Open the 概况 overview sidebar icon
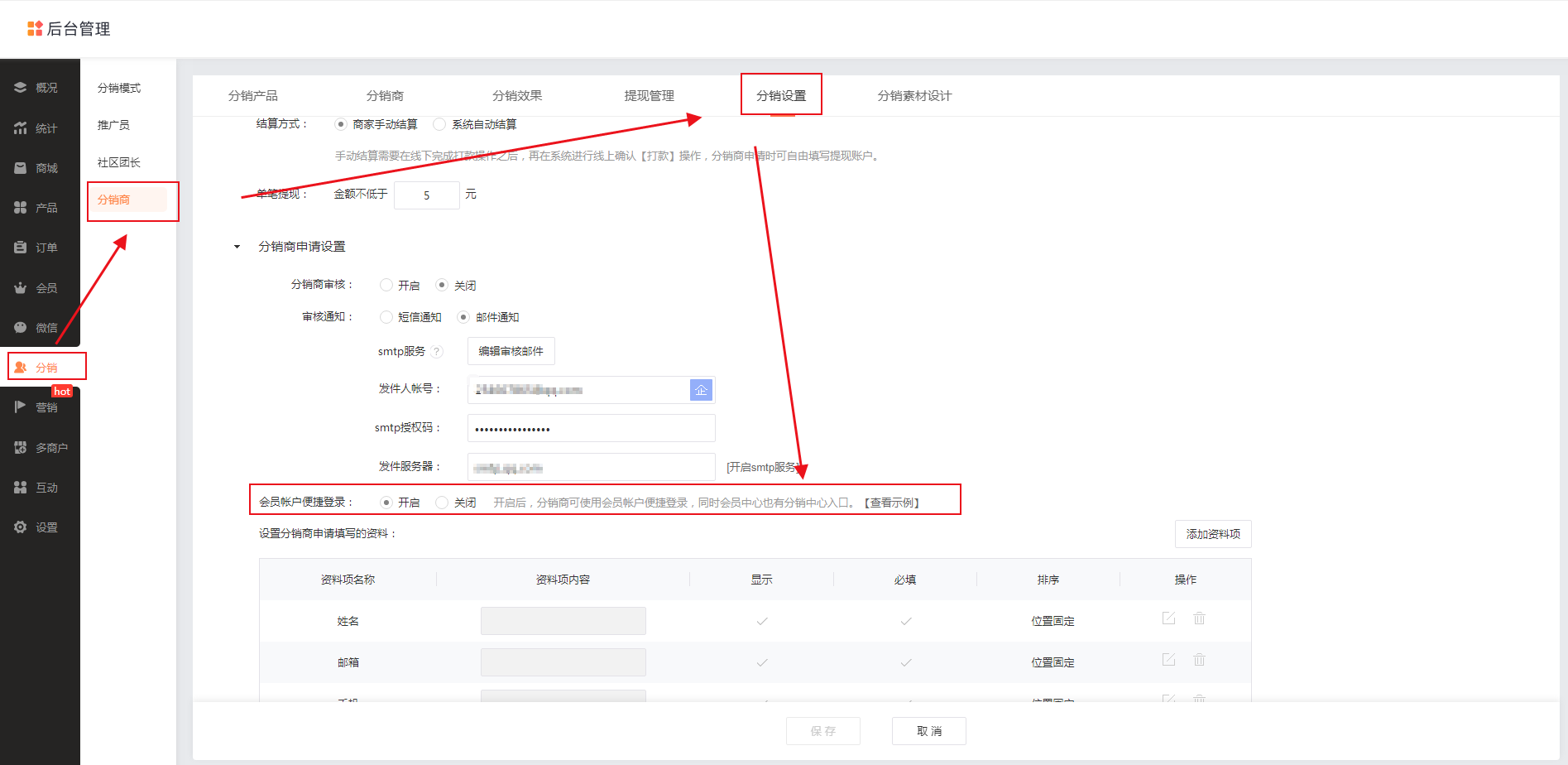This screenshot has width=1568, height=765. 21,87
